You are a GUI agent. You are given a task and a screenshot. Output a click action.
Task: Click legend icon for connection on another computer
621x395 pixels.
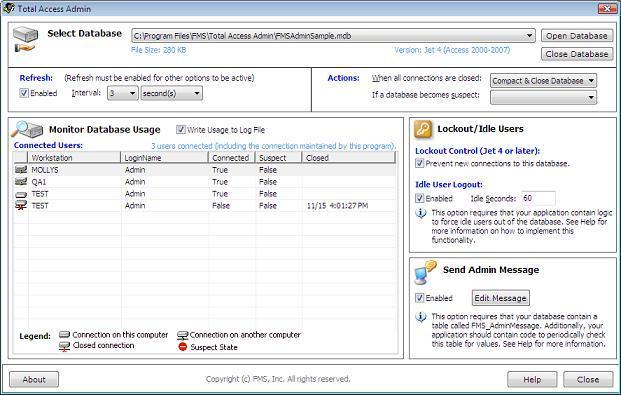(x=183, y=335)
